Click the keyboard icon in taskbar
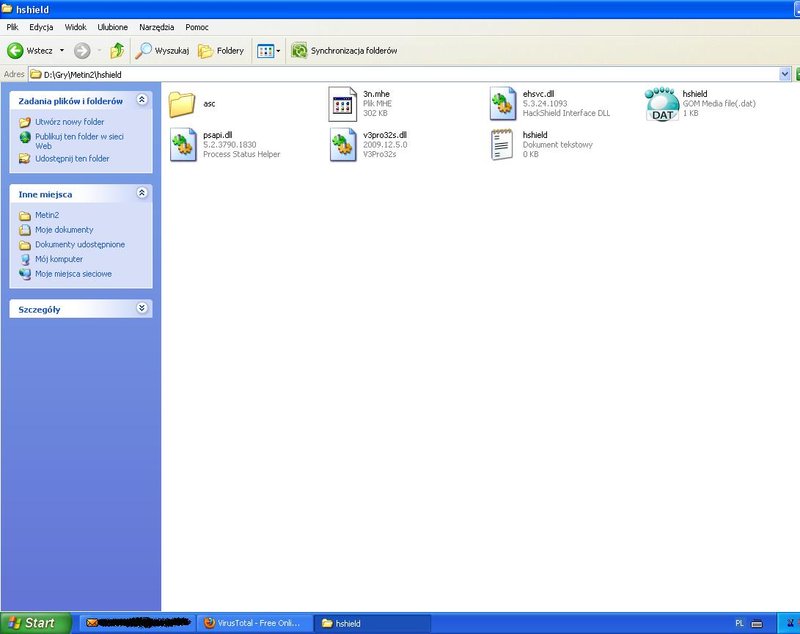This screenshot has height=634, width=800. coord(757,623)
